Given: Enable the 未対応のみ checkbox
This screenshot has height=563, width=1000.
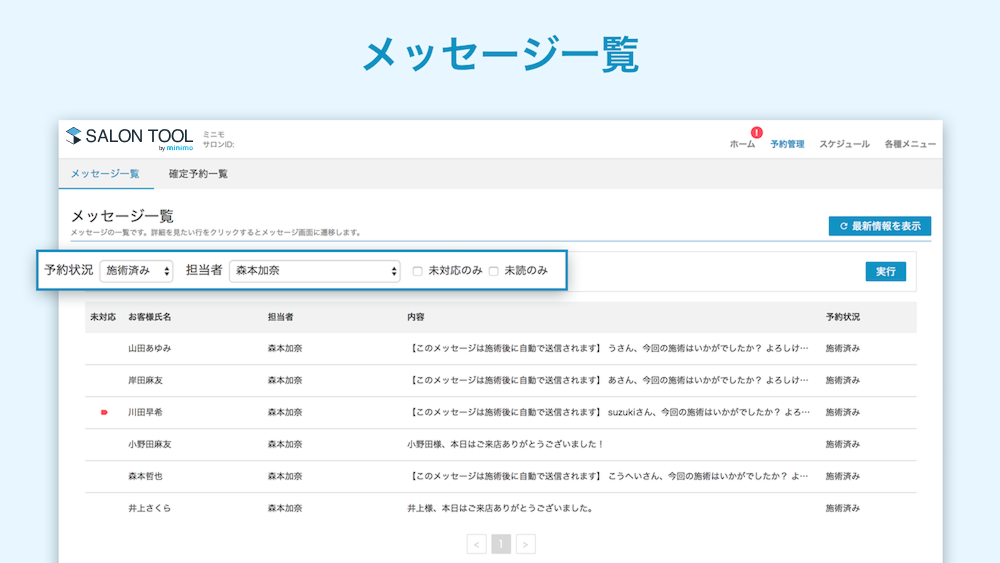Looking at the screenshot, I should point(418,271).
